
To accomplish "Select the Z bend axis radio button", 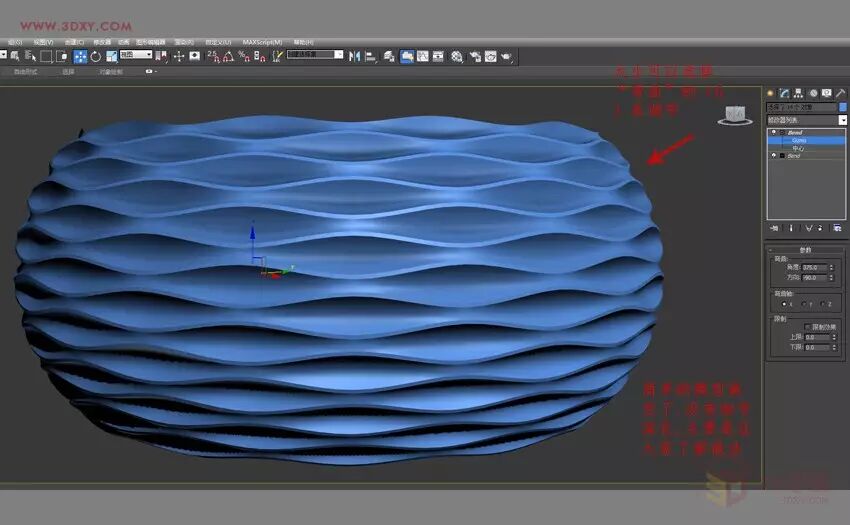I will coord(823,304).
